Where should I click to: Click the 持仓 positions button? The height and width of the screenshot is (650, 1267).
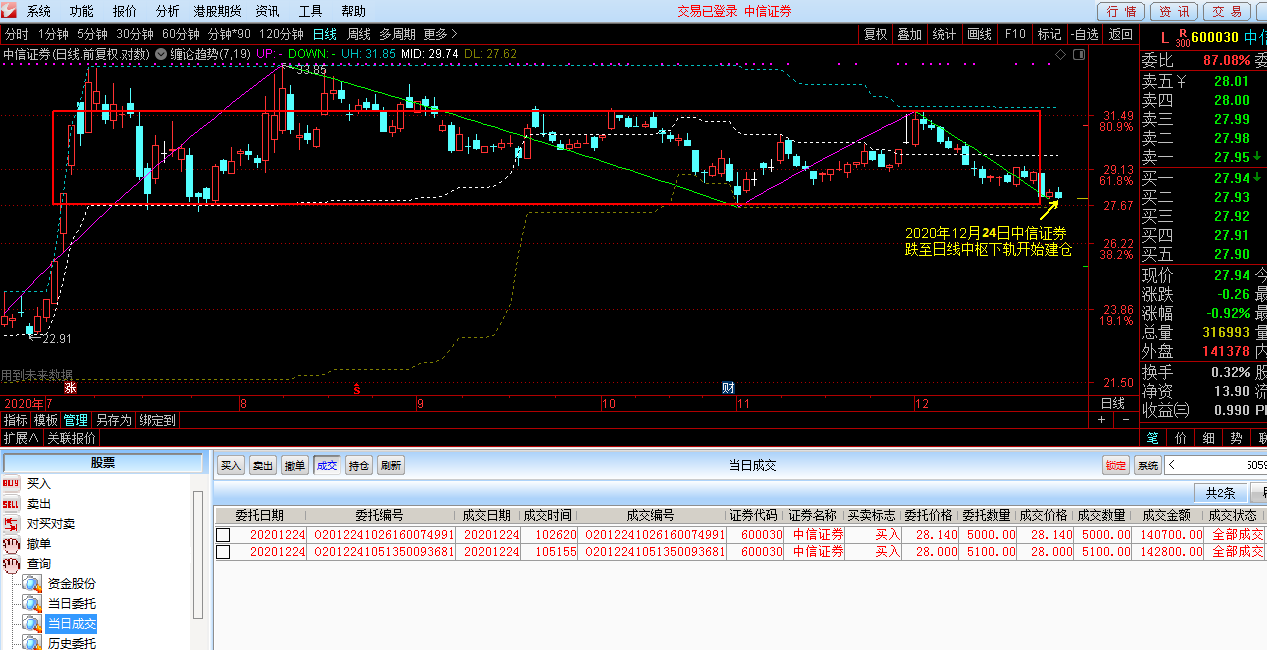(359, 465)
